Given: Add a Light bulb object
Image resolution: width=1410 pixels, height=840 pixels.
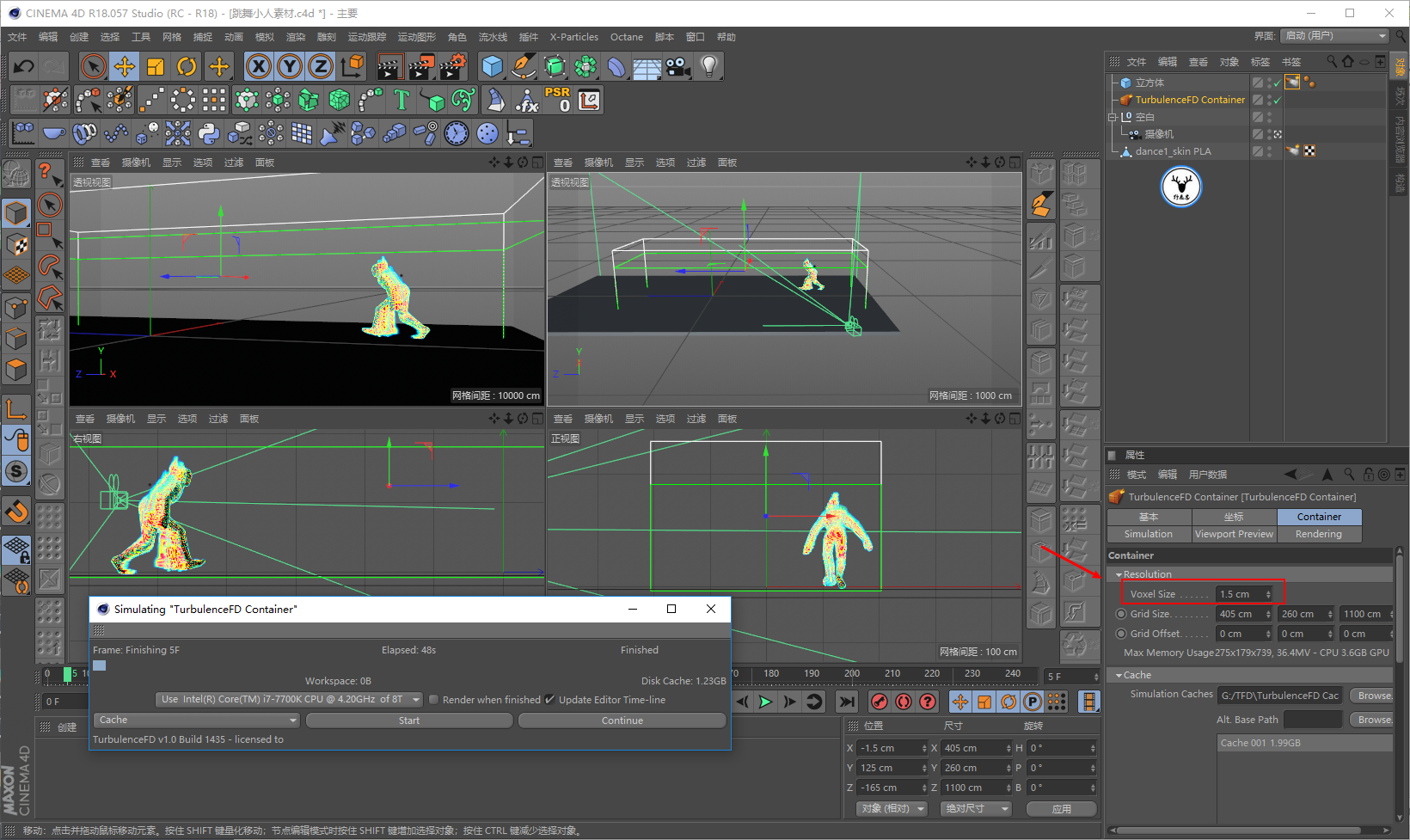Looking at the screenshot, I should [709, 66].
